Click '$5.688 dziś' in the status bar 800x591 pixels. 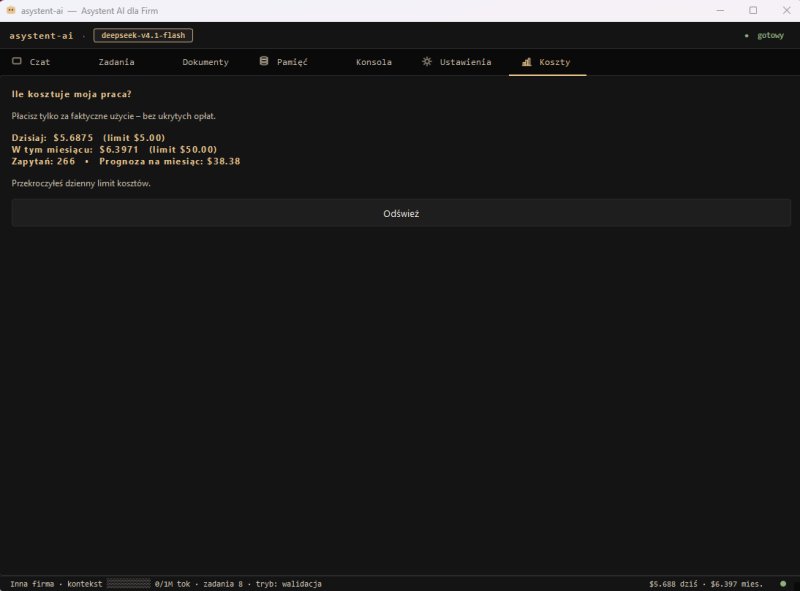[x=673, y=583]
